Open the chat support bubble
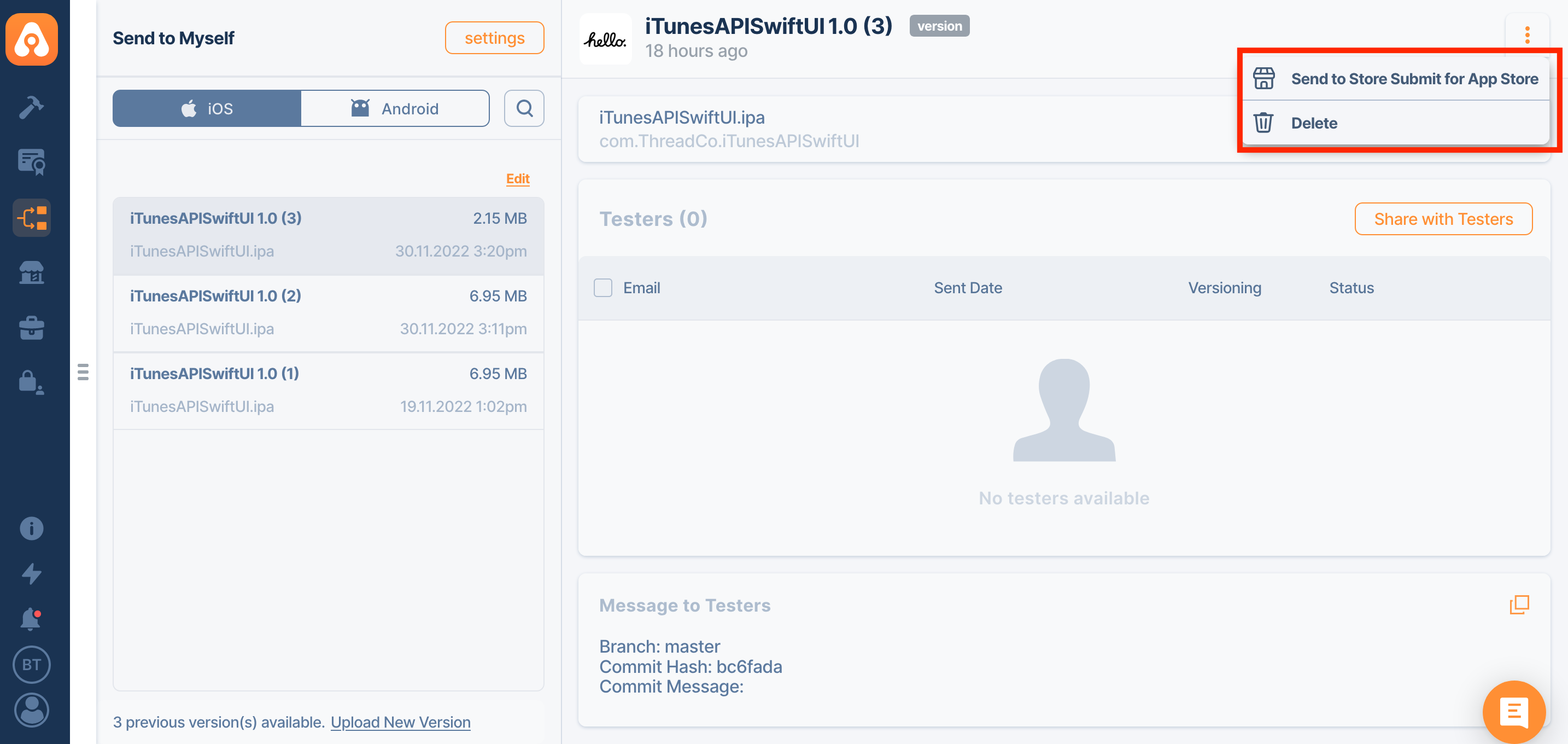 click(x=1514, y=712)
